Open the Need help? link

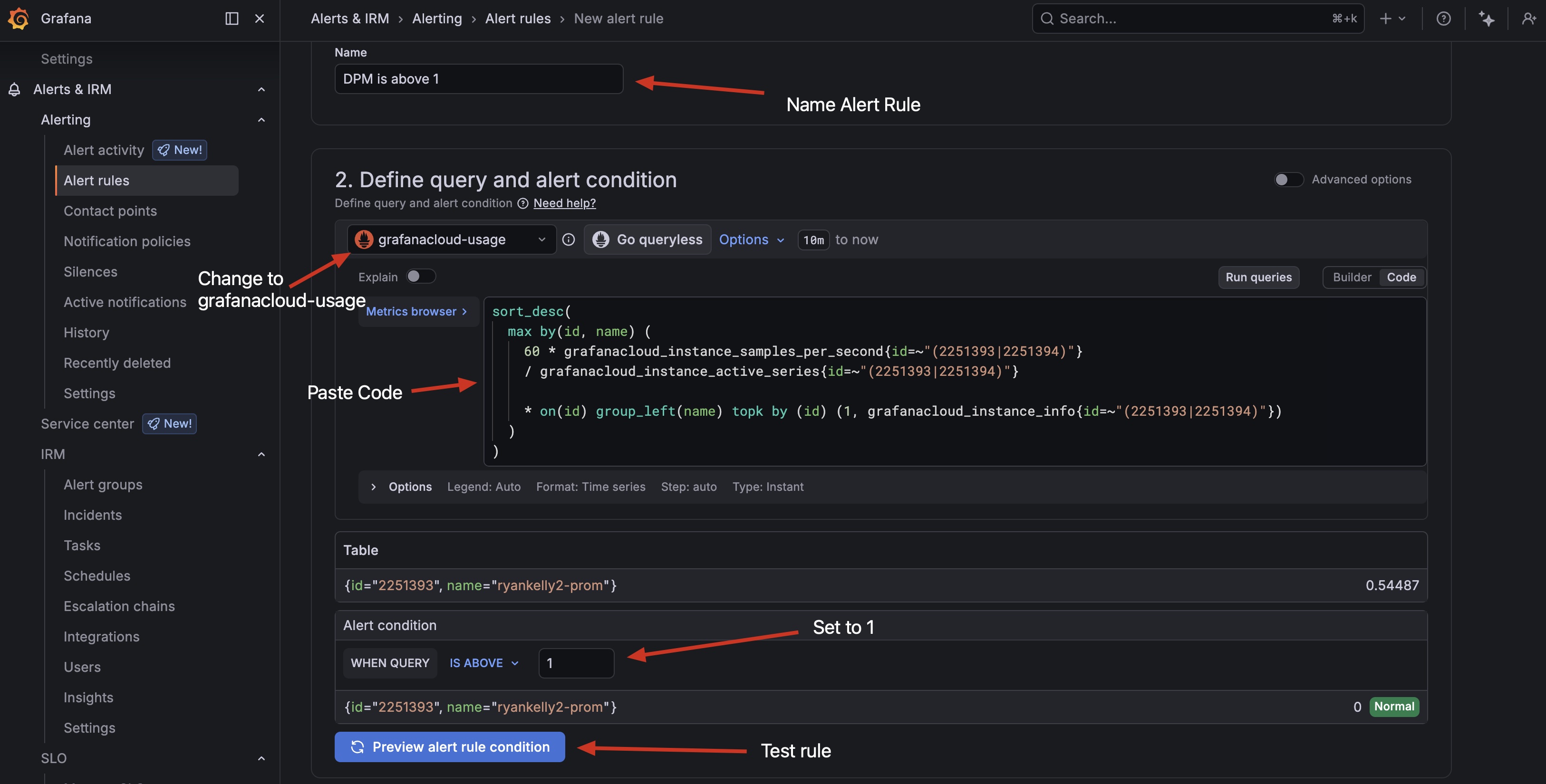(x=564, y=203)
